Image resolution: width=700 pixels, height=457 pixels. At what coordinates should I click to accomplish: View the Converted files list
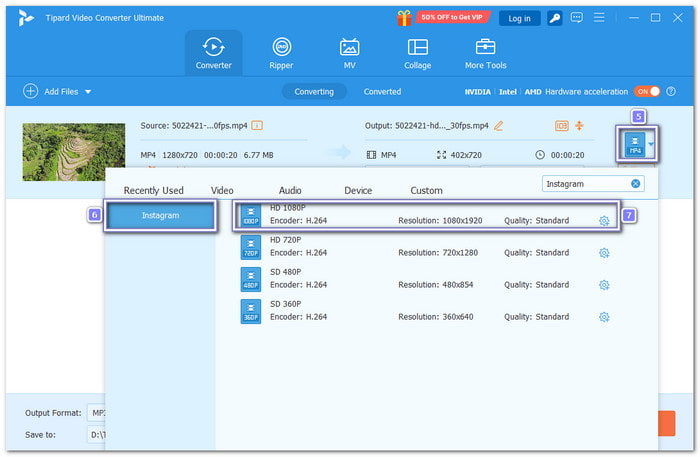click(x=382, y=91)
